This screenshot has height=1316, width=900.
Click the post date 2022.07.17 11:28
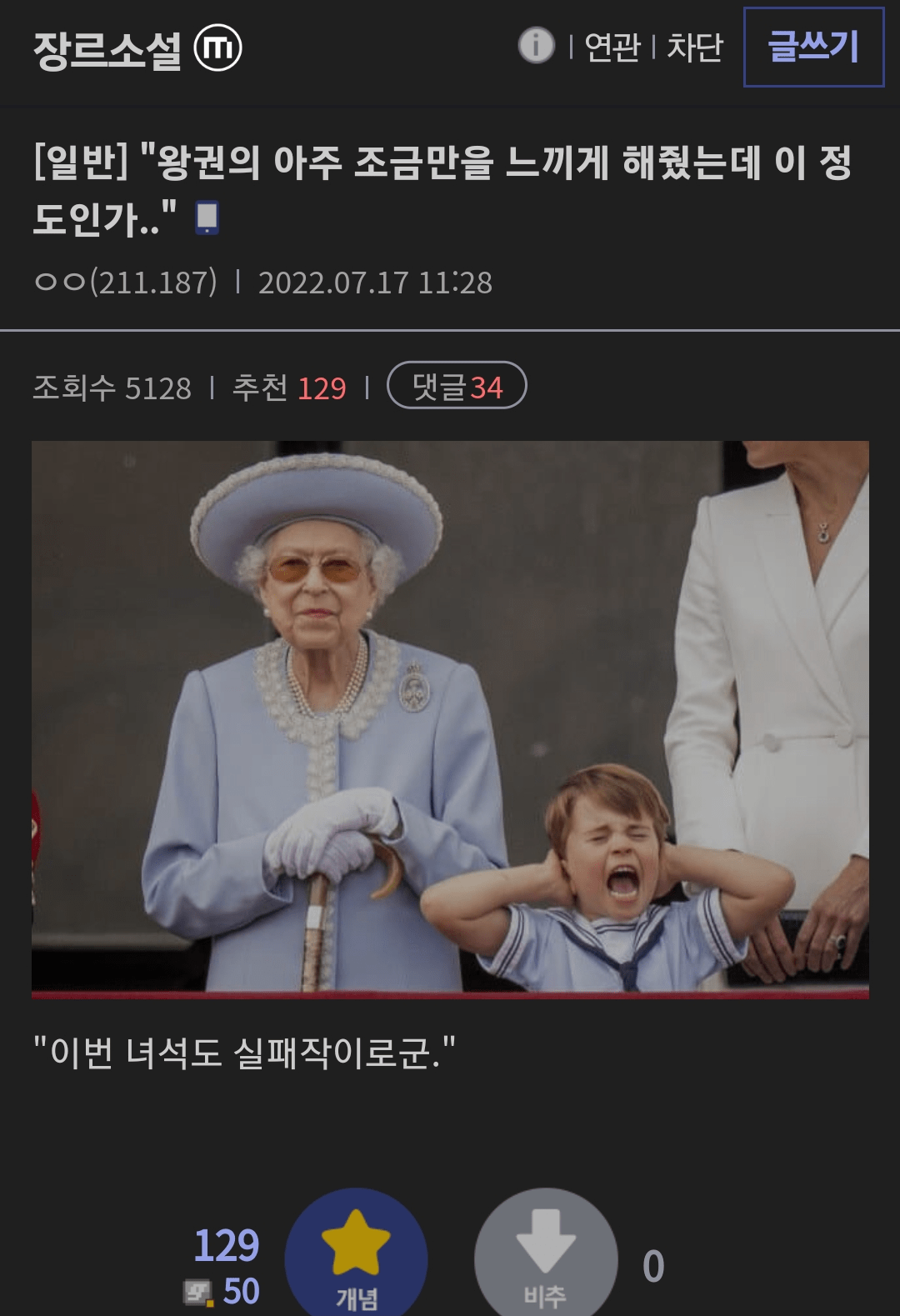pyautogui.click(x=375, y=283)
